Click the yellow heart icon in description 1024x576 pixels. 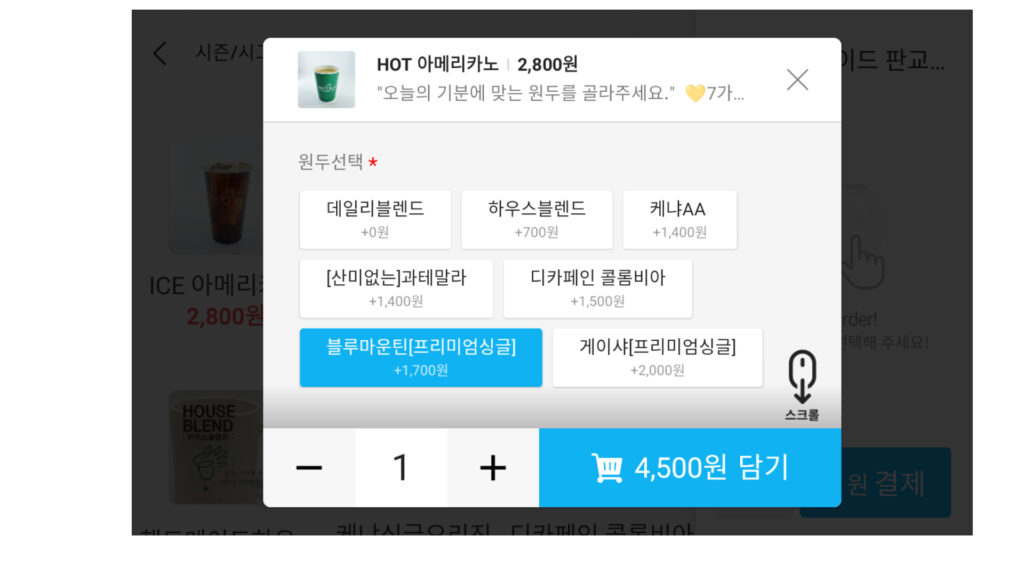point(695,93)
